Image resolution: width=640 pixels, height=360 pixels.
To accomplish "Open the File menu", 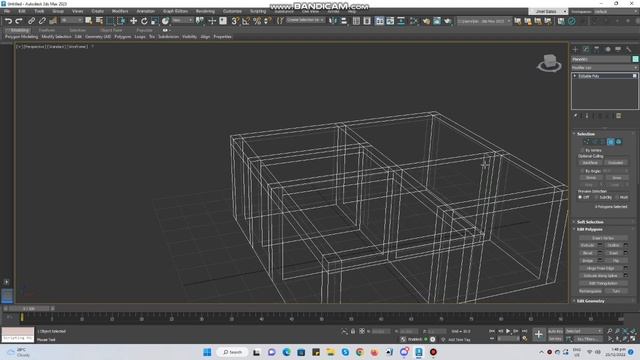I will pos(7,11).
